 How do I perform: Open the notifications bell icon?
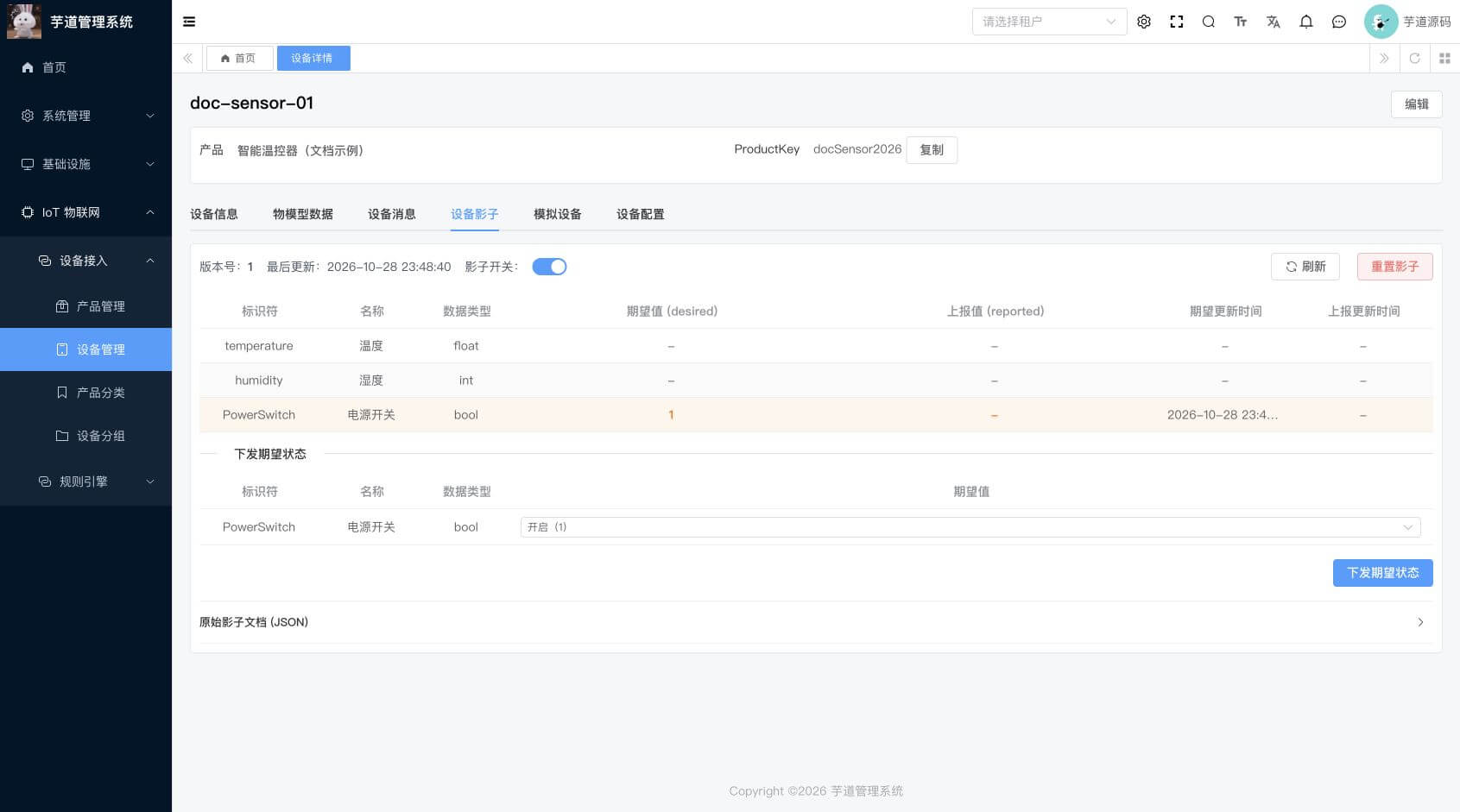(x=1306, y=22)
